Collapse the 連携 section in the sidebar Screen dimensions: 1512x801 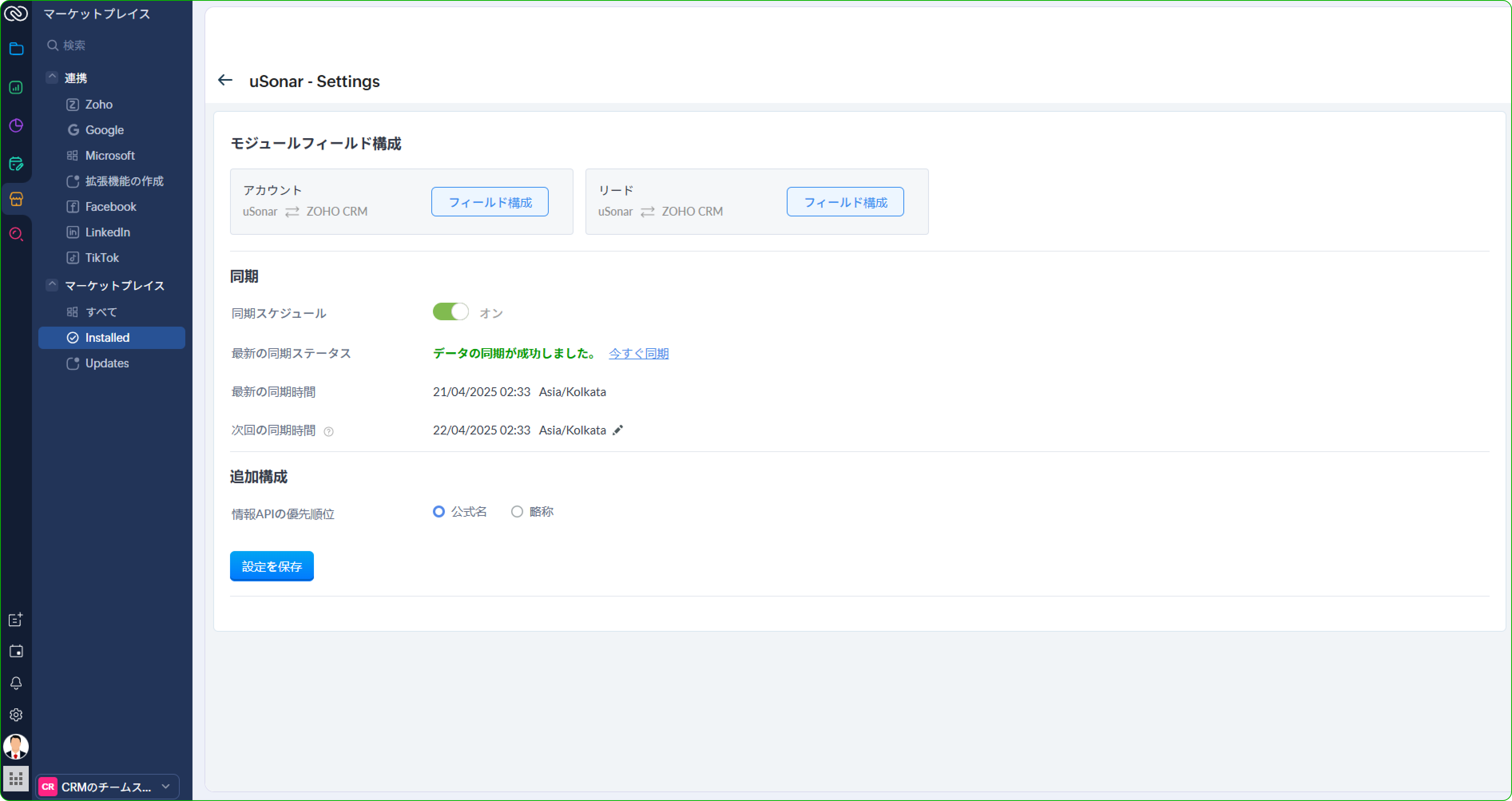(x=52, y=77)
